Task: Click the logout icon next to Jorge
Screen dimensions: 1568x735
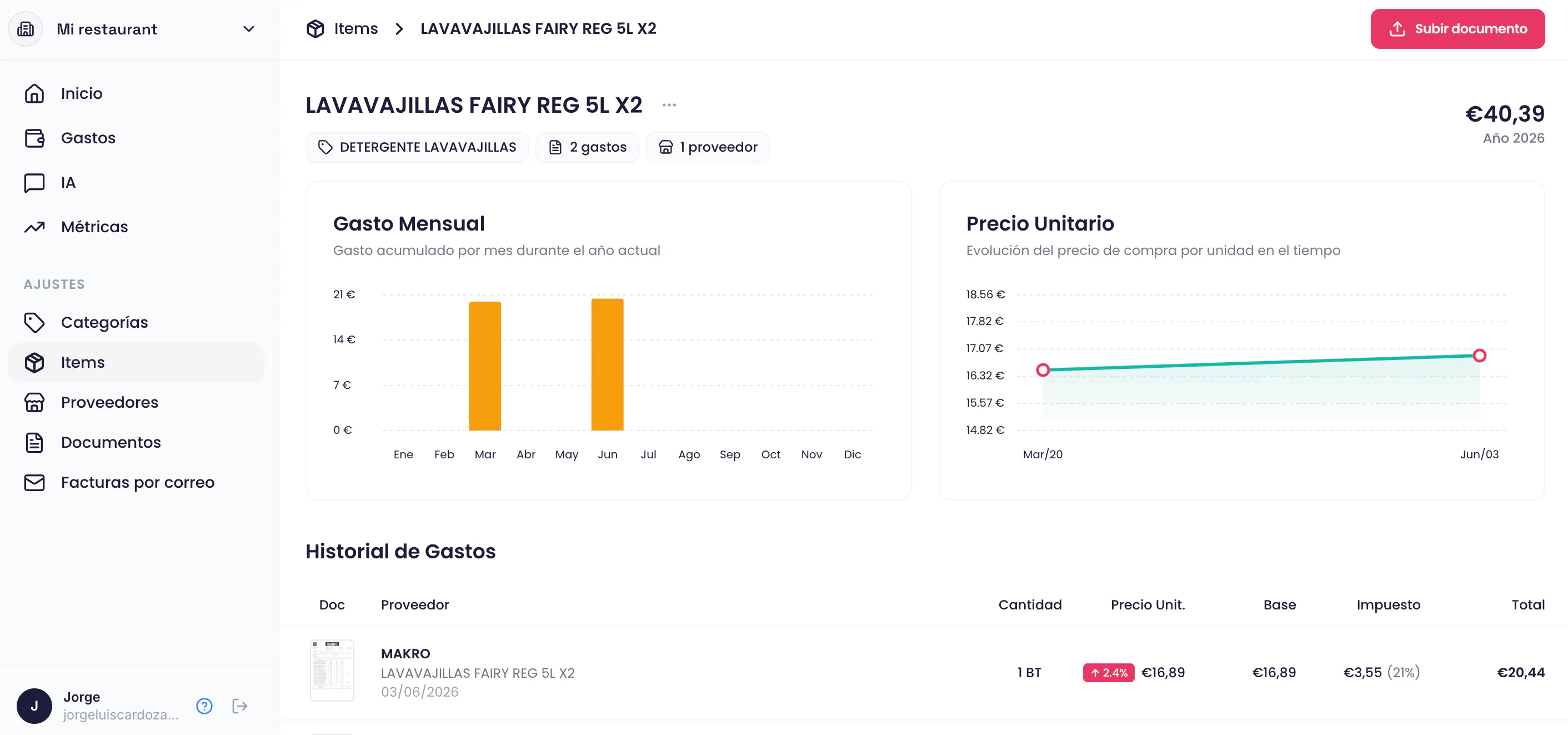Action: pyautogui.click(x=240, y=706)
